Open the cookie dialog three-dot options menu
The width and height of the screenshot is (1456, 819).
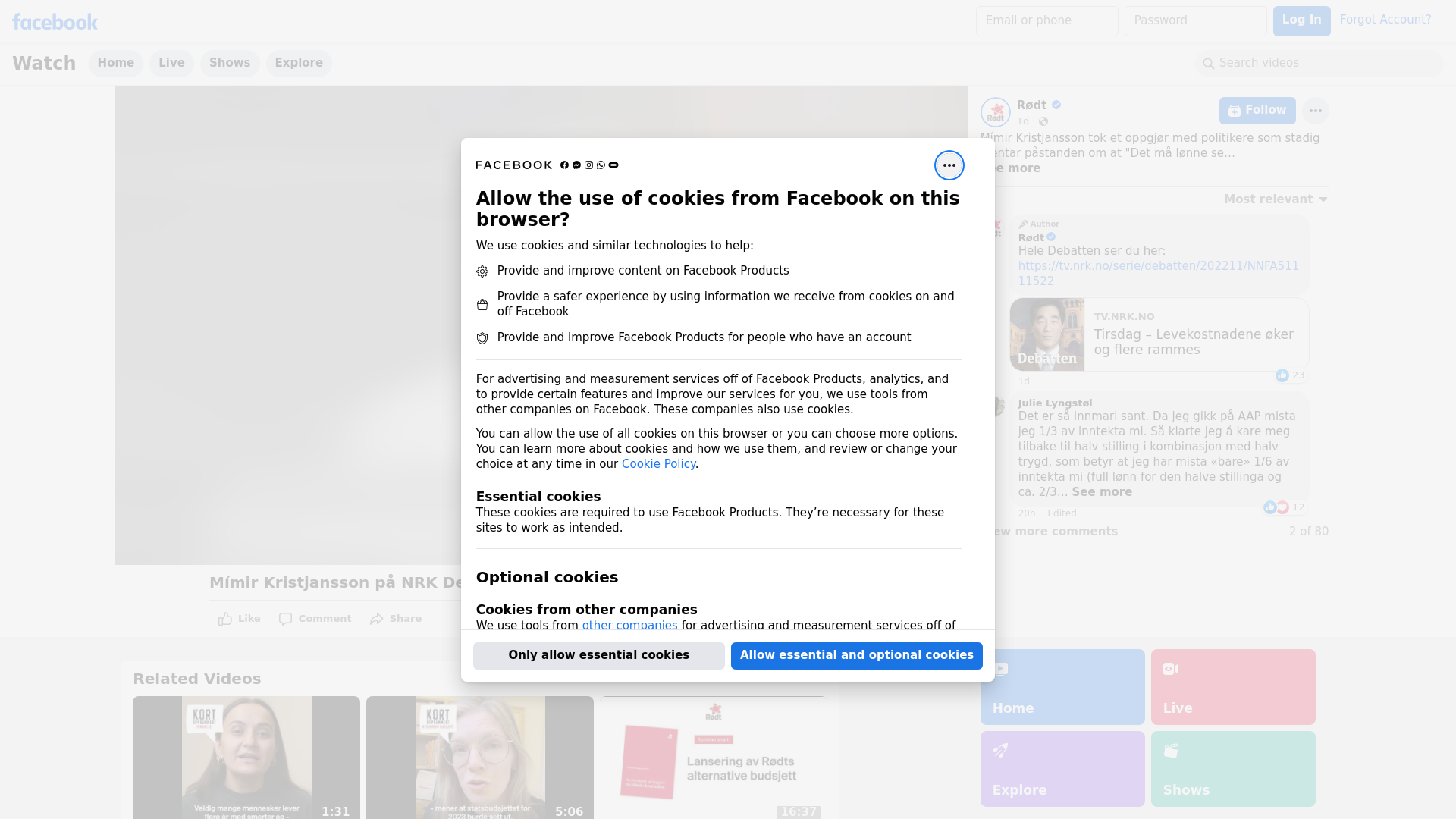pos(949,165)
